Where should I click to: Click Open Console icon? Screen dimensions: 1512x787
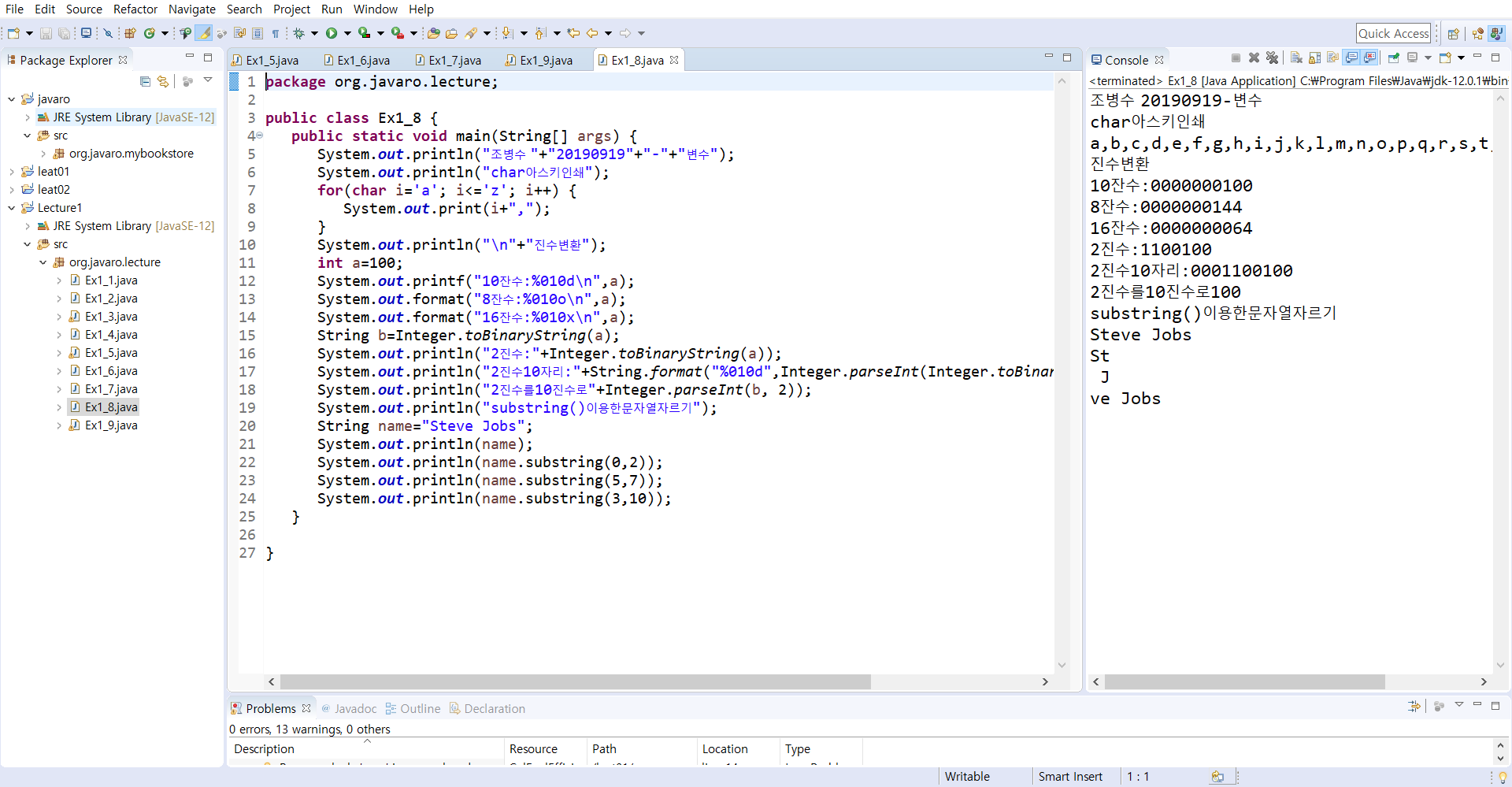click(1445, 58)
